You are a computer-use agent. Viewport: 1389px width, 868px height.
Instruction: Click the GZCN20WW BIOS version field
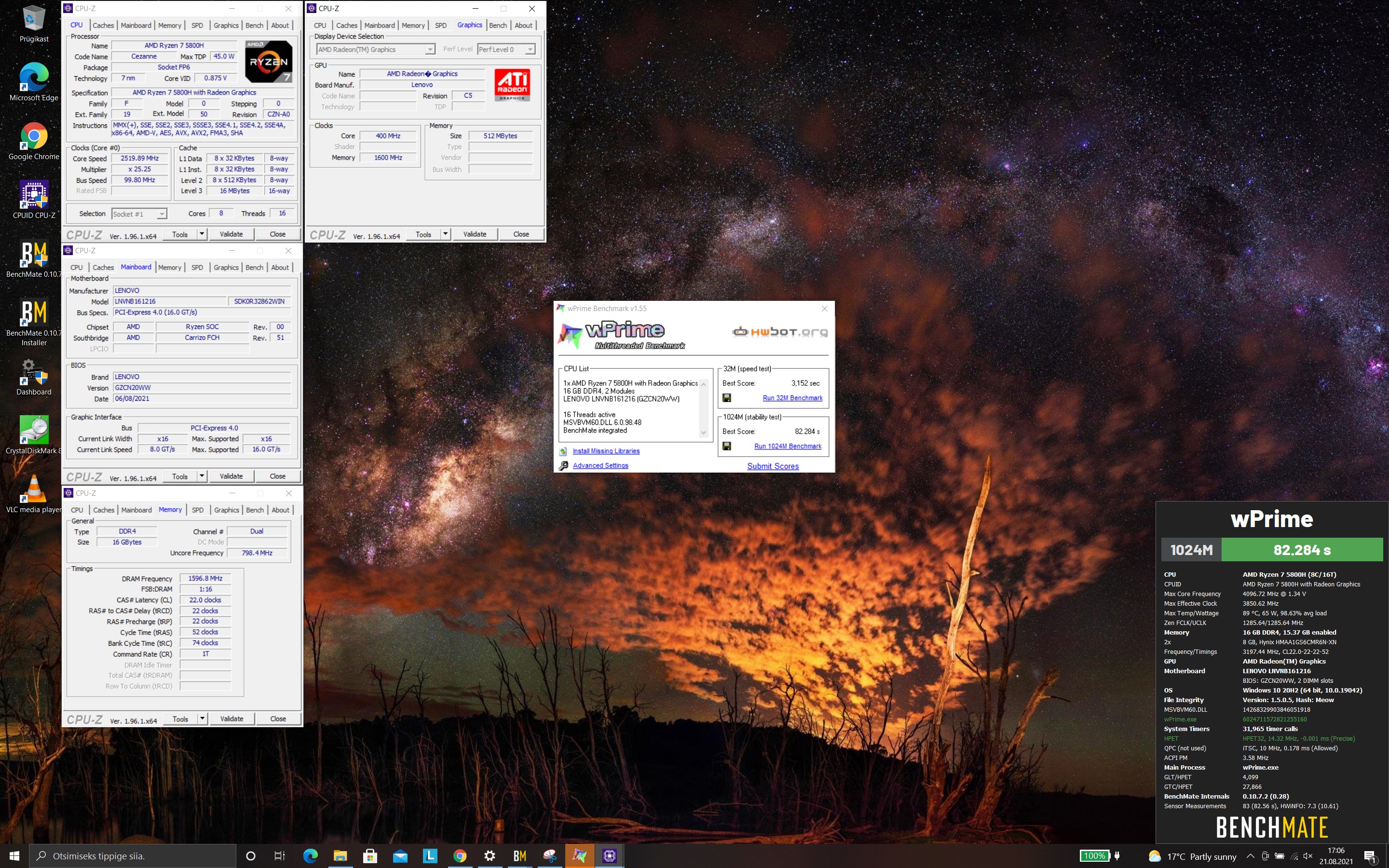click(x=202, y=388)
